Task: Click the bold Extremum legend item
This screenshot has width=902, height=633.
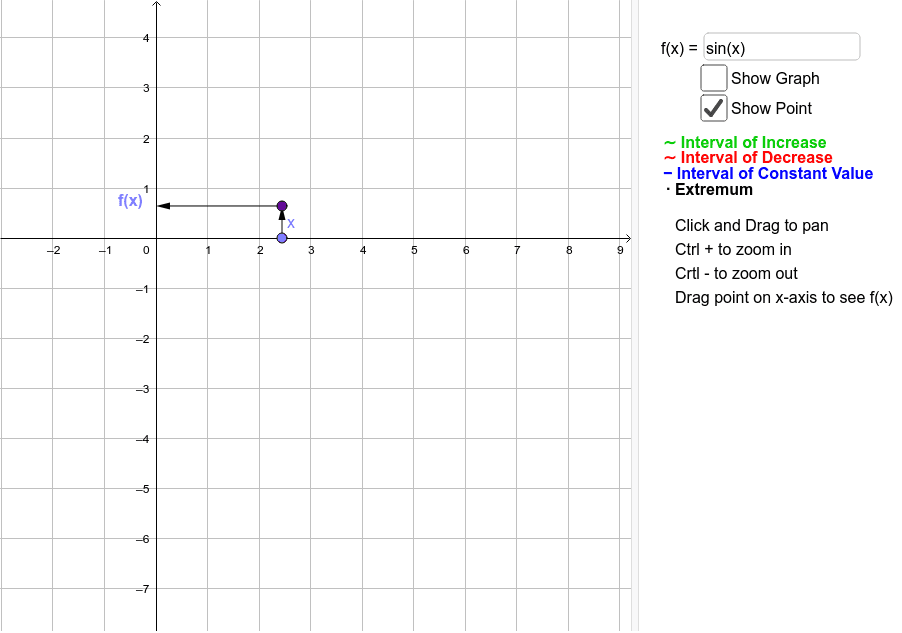Action: [713, 189]
